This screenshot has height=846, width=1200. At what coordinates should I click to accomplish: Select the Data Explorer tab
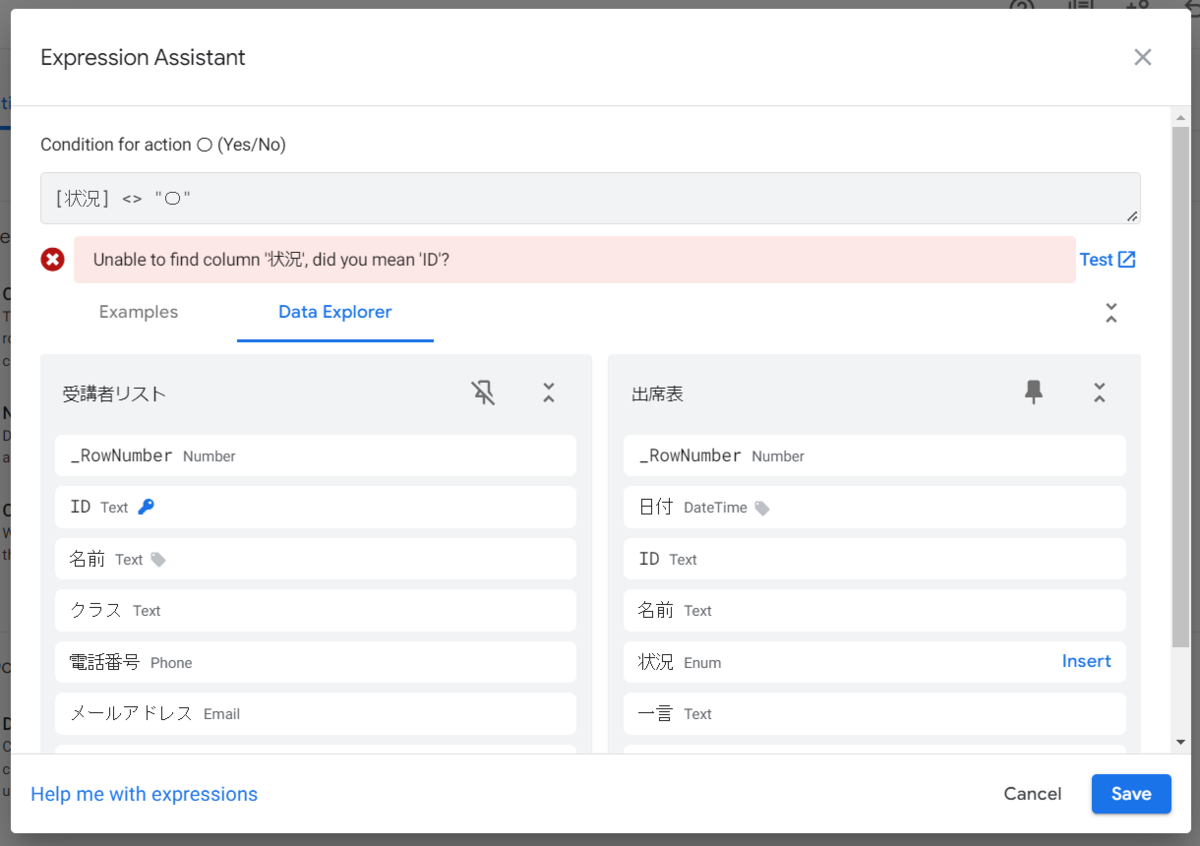pyautogui.click(x=335, y=312)
